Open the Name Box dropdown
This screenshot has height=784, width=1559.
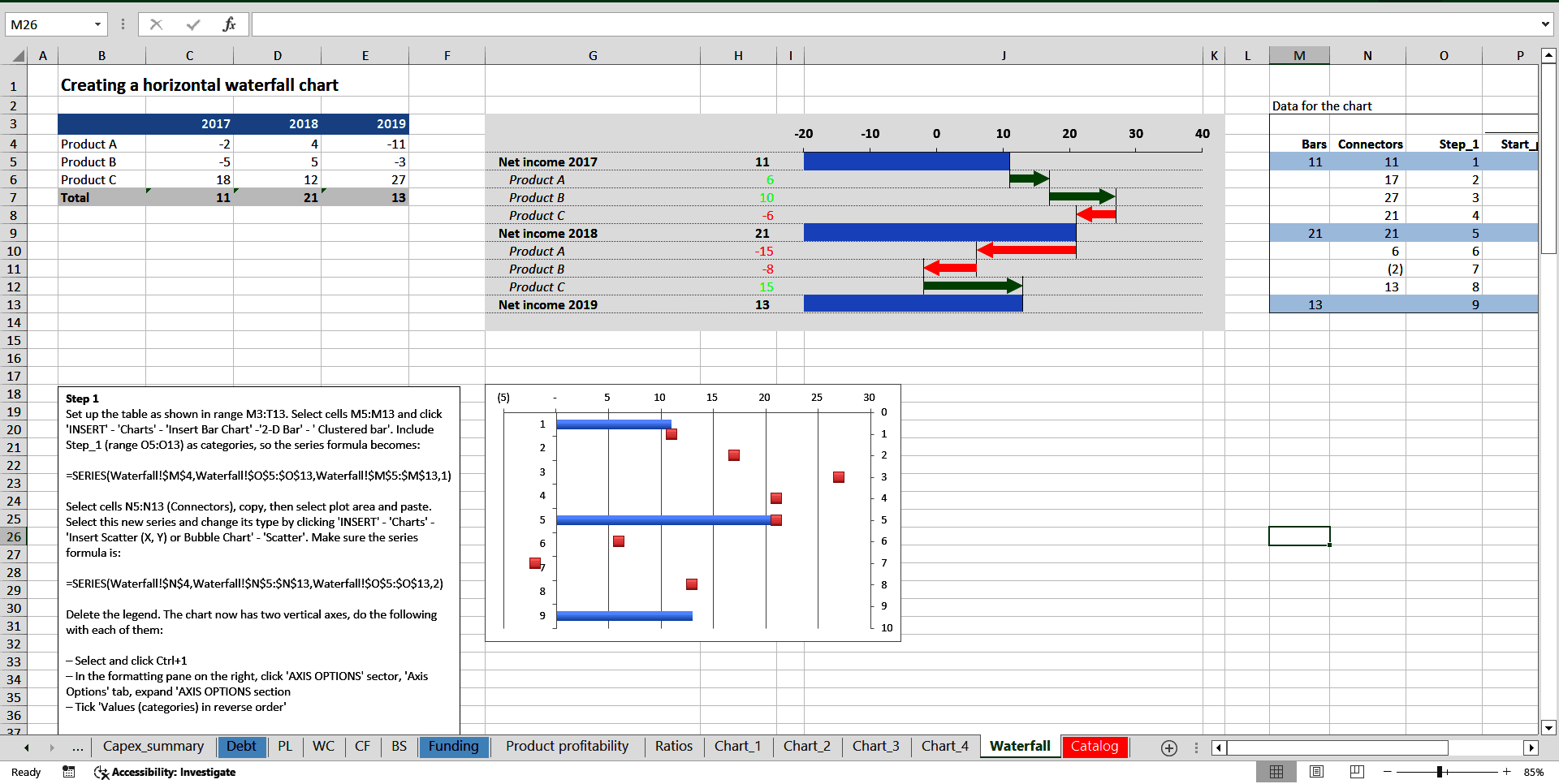pos(97,24)
